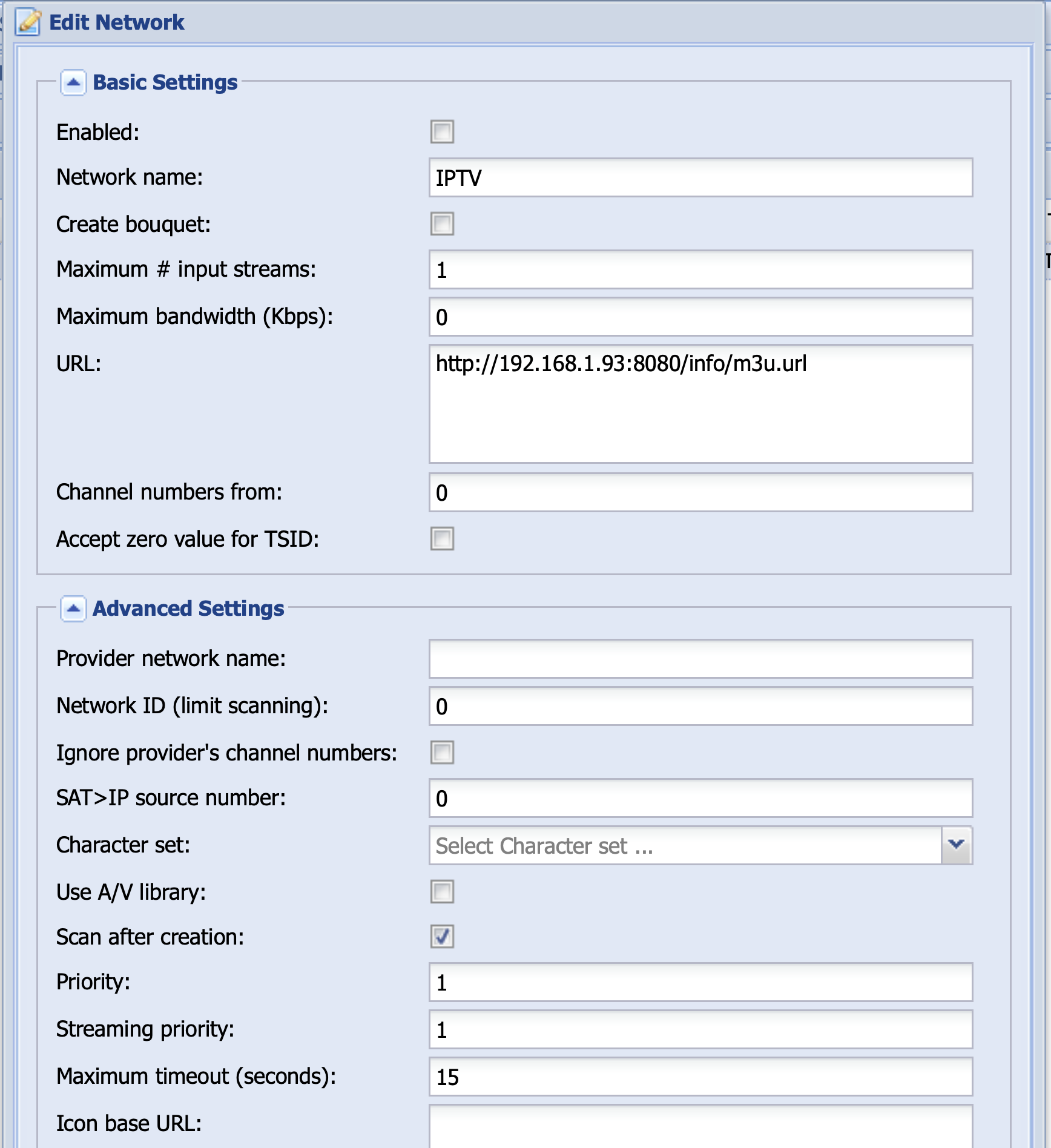Edit the Maximum bandwidth value
The image size is (1051, 1148).
[x=699, y=315]
